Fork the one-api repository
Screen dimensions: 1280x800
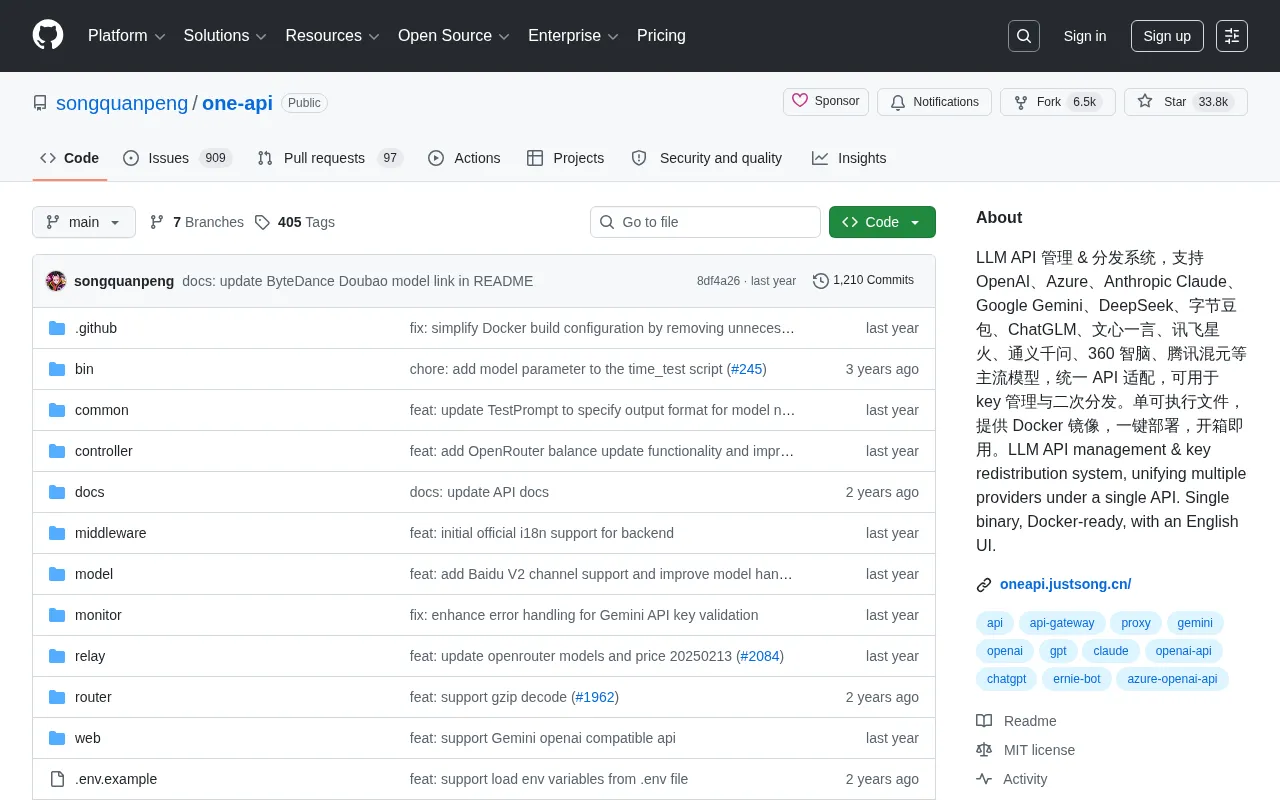point(1057,102)
